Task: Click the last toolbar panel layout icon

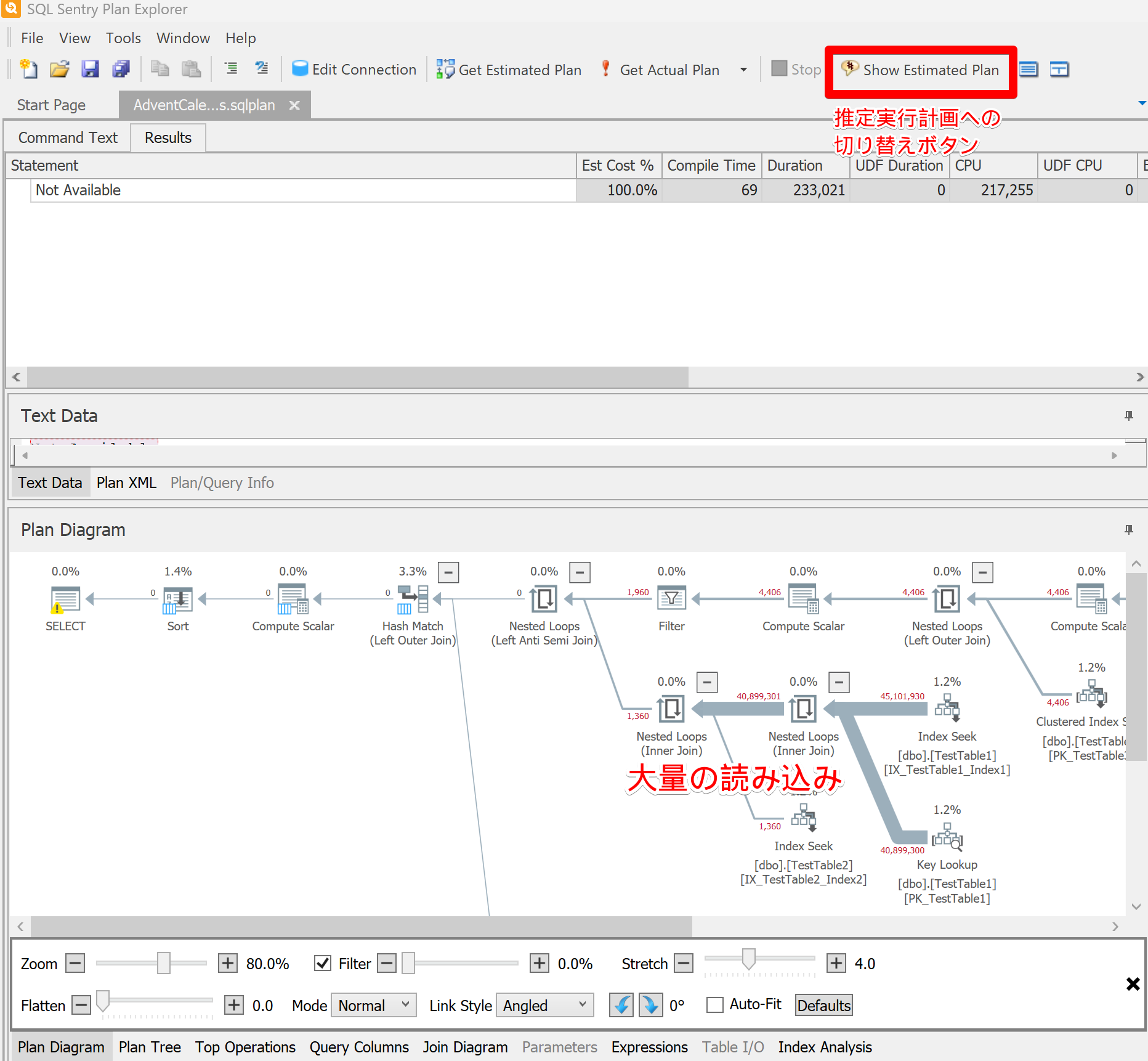Action: pos(1059,70)
